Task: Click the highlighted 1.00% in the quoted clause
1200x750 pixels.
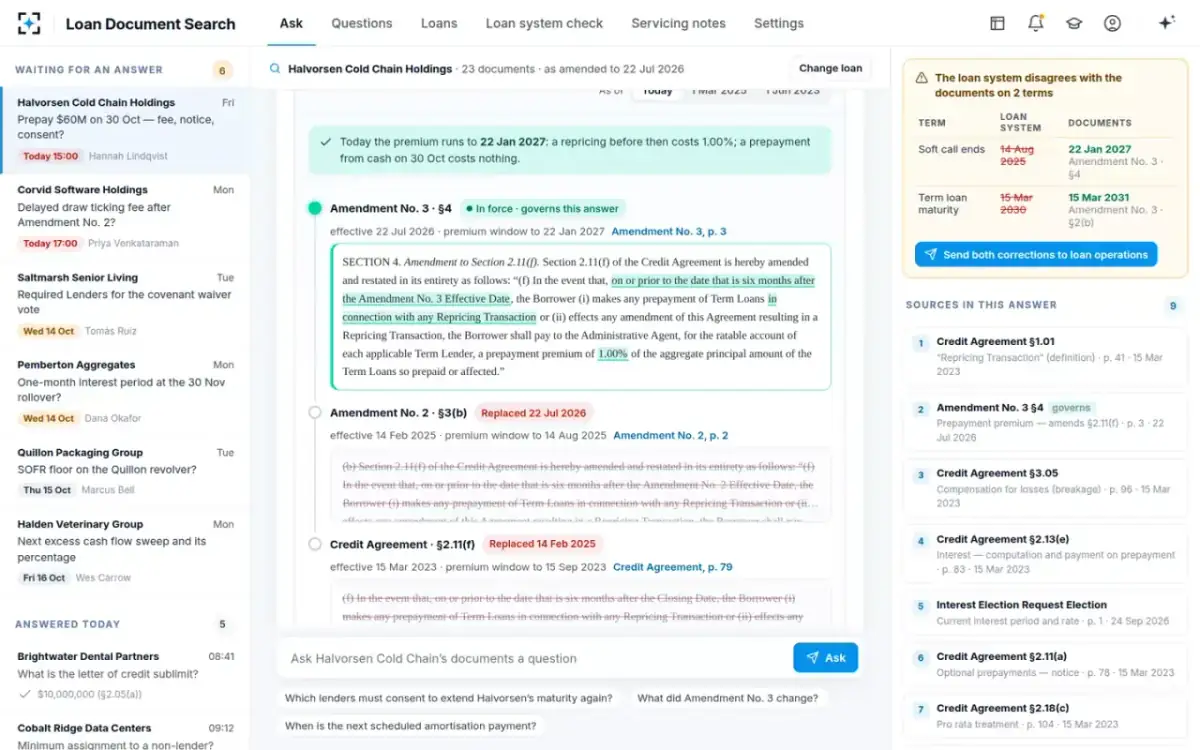Action: [x=612, y=353]
